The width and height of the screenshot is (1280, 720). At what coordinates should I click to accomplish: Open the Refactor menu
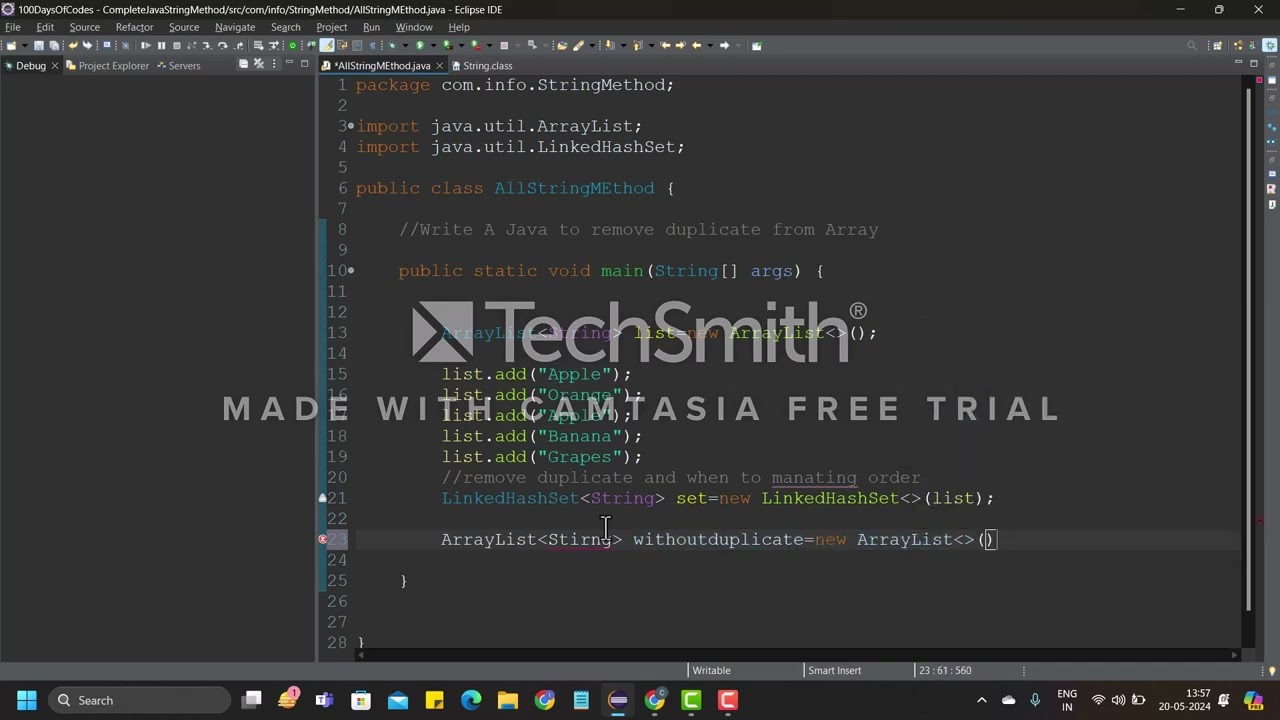click(x=134, y=27)
